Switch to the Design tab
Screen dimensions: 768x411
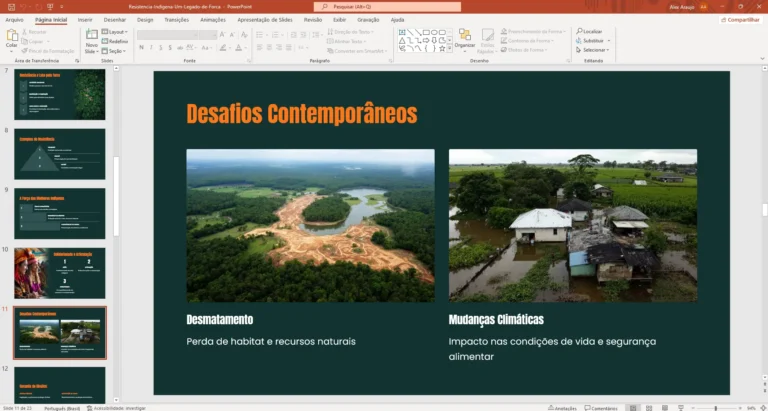tap(145, 20)
